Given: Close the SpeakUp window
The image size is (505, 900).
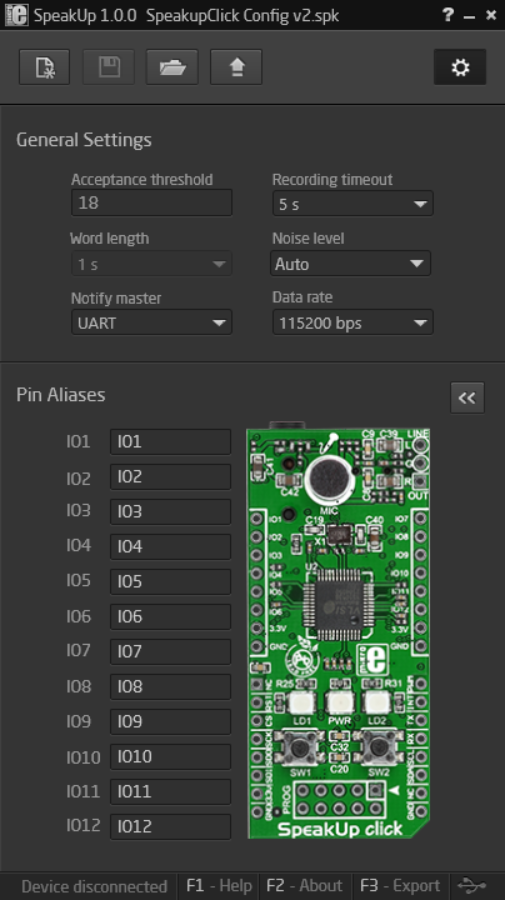Looking at the screenshot, I should click(x=491, y=15).
